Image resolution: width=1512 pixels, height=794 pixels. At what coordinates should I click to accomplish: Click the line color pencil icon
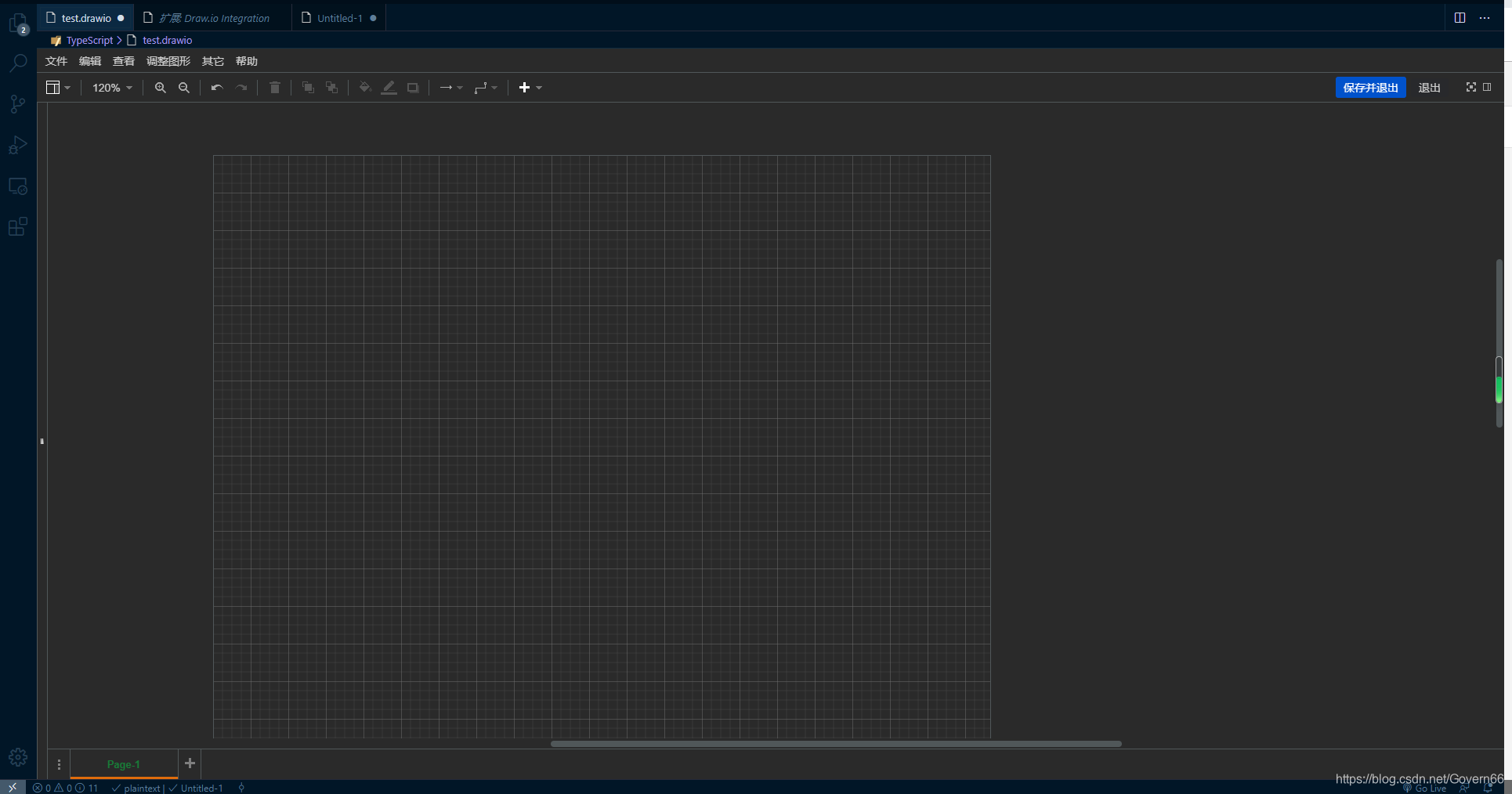tap(389, 88)
